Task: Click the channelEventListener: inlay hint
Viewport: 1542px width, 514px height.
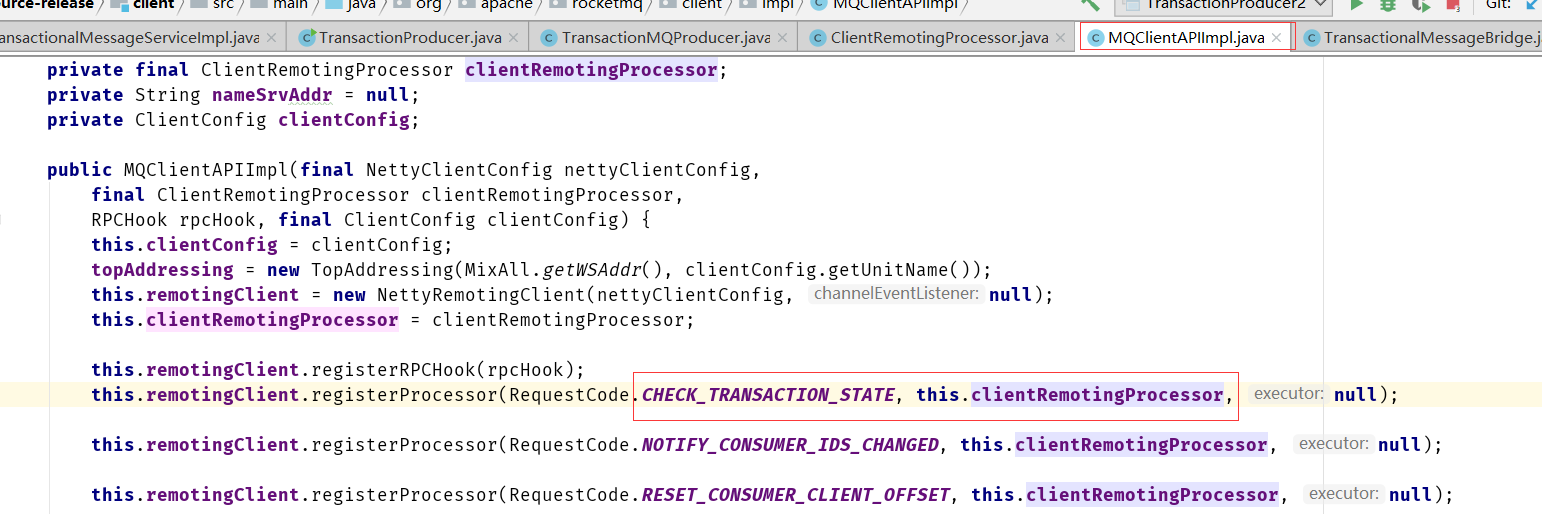Action: 896,294
